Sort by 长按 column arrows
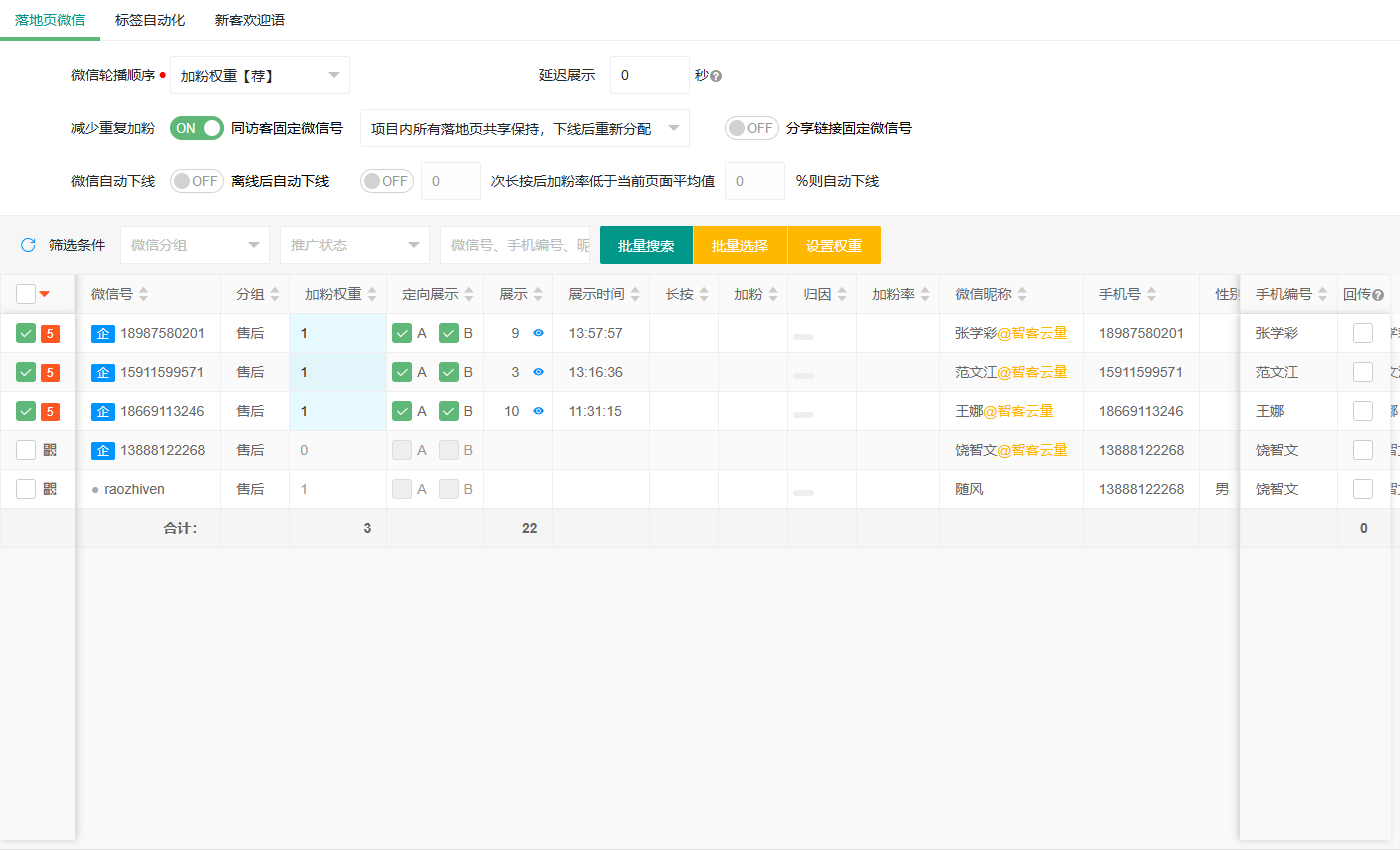The width and height of the screenshot is (1400, 850). pos(704,294)
